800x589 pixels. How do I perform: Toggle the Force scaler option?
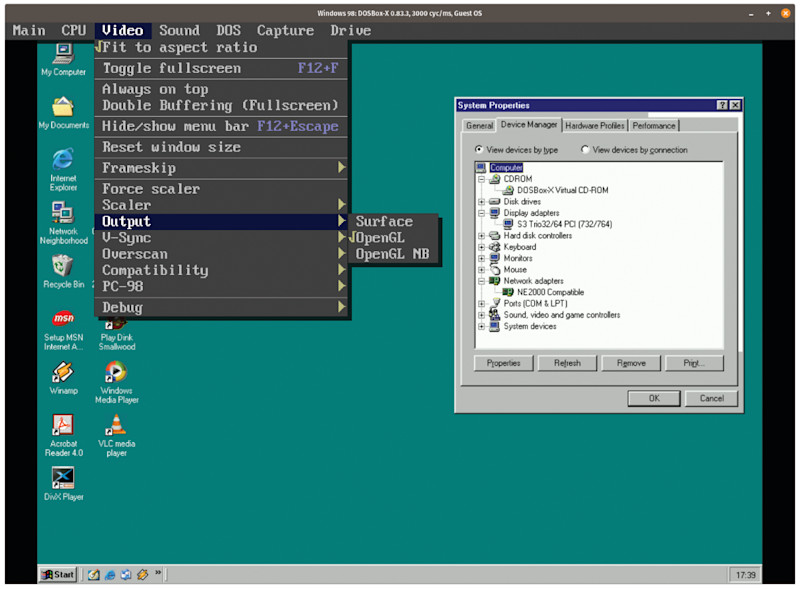tap(221, 189)
